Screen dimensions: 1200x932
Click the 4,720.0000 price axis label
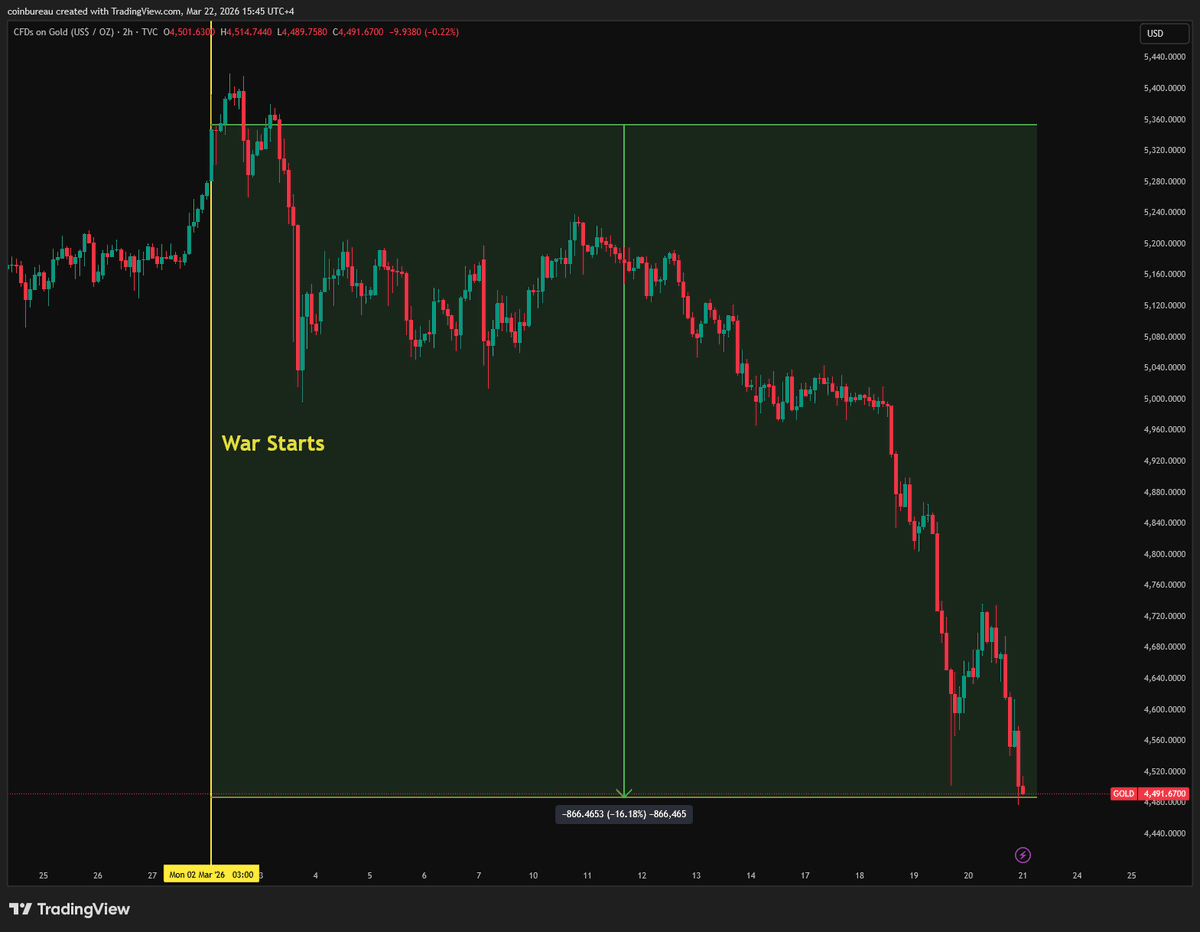(1165, 616)
